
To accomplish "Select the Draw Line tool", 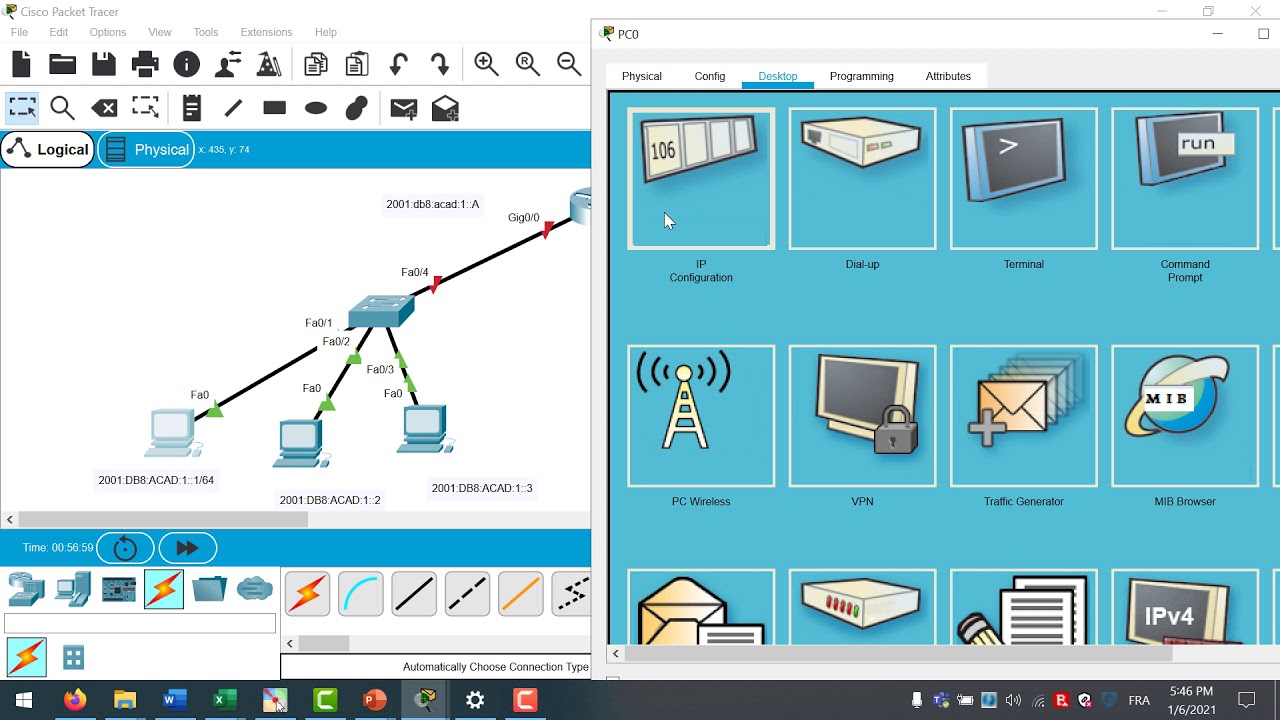I will (233, 108).
